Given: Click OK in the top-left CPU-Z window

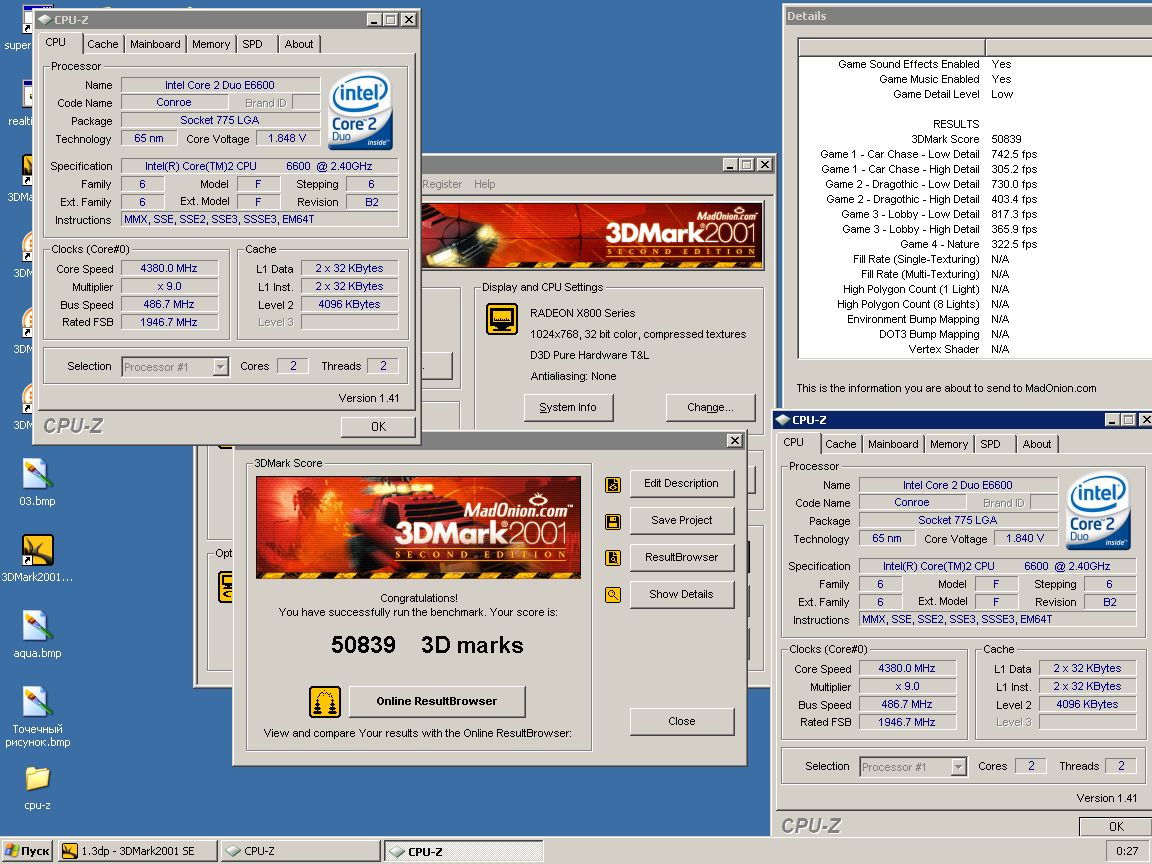Looking at the screenshot, I should point(378,427).
